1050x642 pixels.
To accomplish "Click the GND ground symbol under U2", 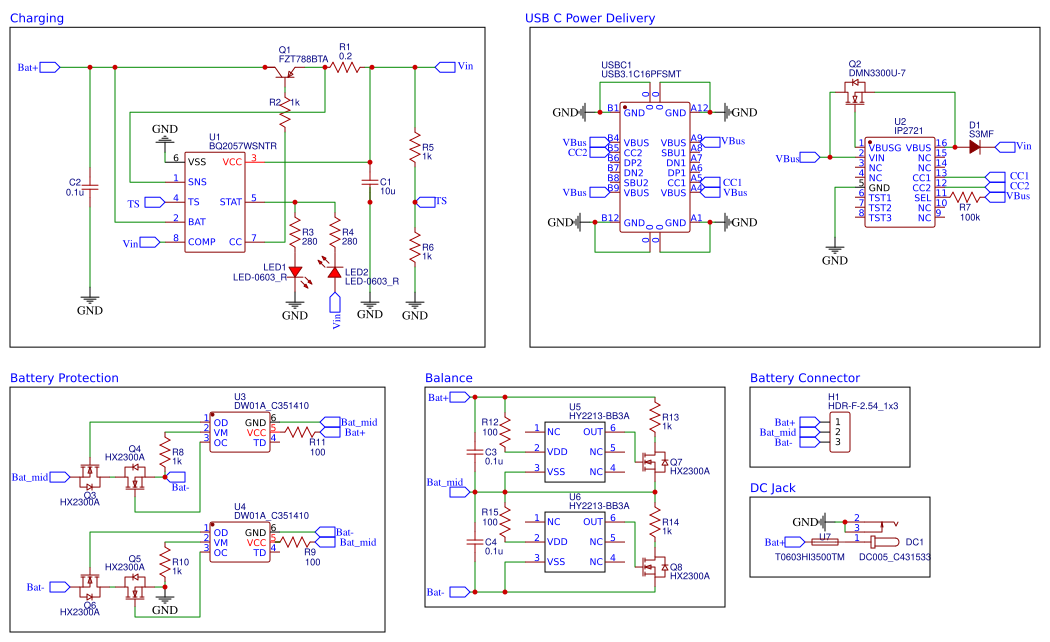I will point(835,247).
